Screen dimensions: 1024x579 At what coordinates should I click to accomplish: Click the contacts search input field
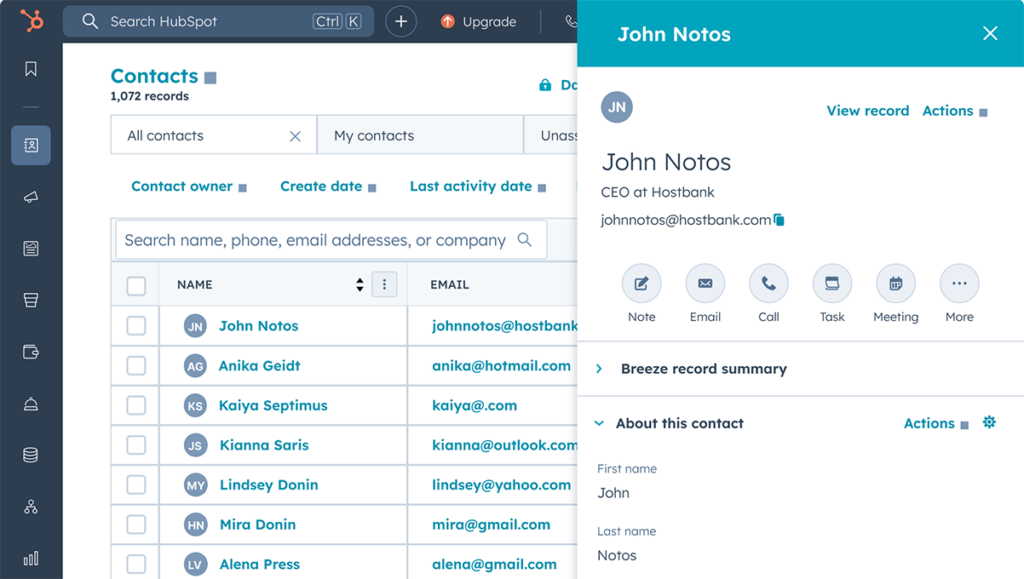315,240
